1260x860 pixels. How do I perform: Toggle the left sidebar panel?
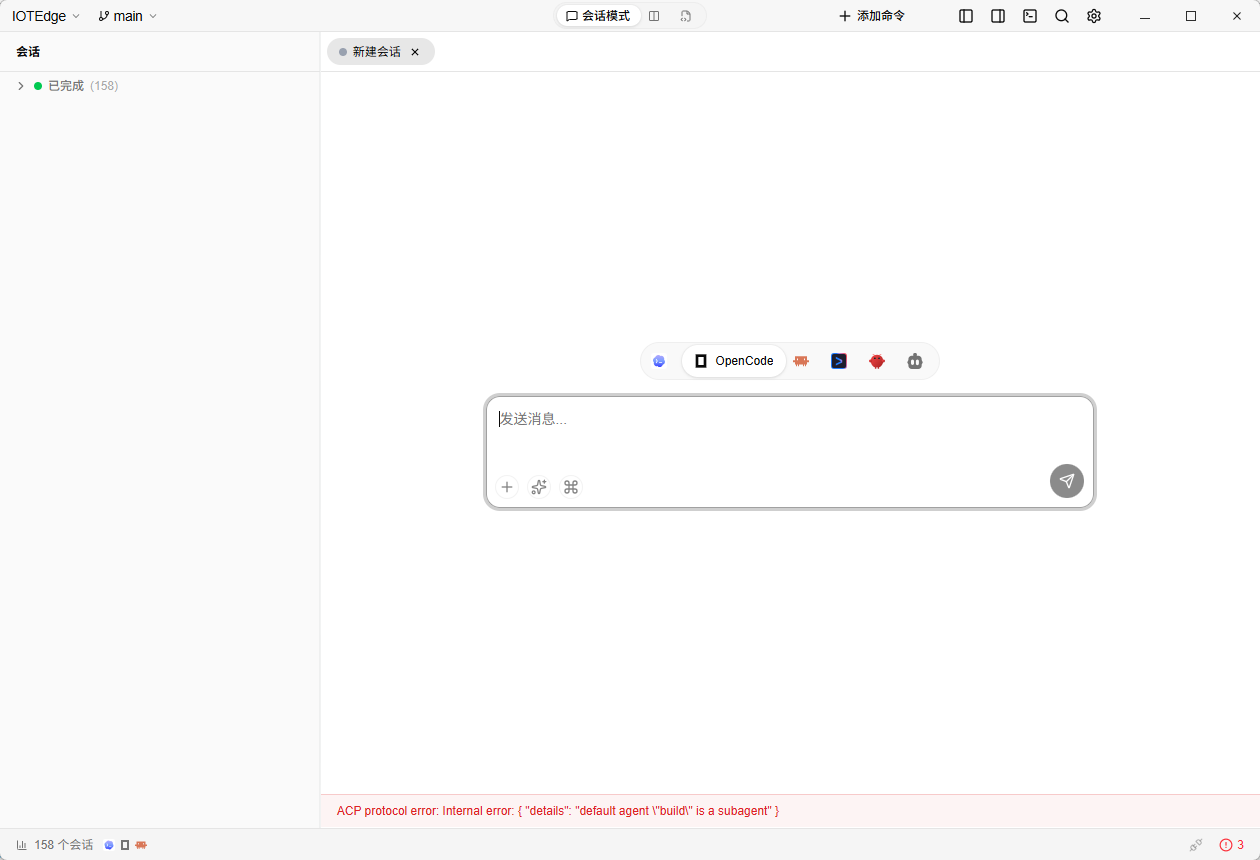pos(966,16)
